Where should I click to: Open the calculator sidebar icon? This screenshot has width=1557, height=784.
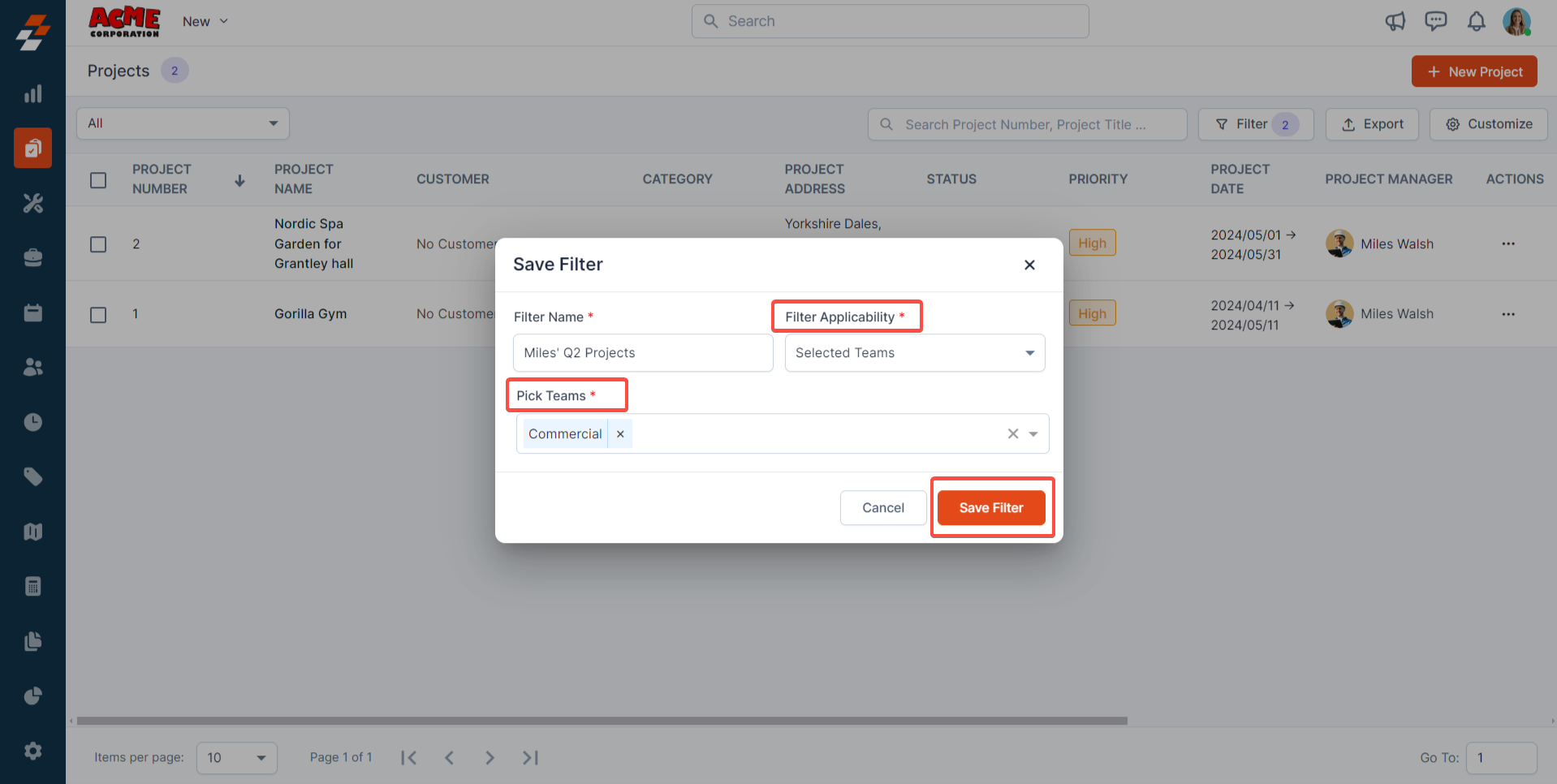(x=32, y=586)
